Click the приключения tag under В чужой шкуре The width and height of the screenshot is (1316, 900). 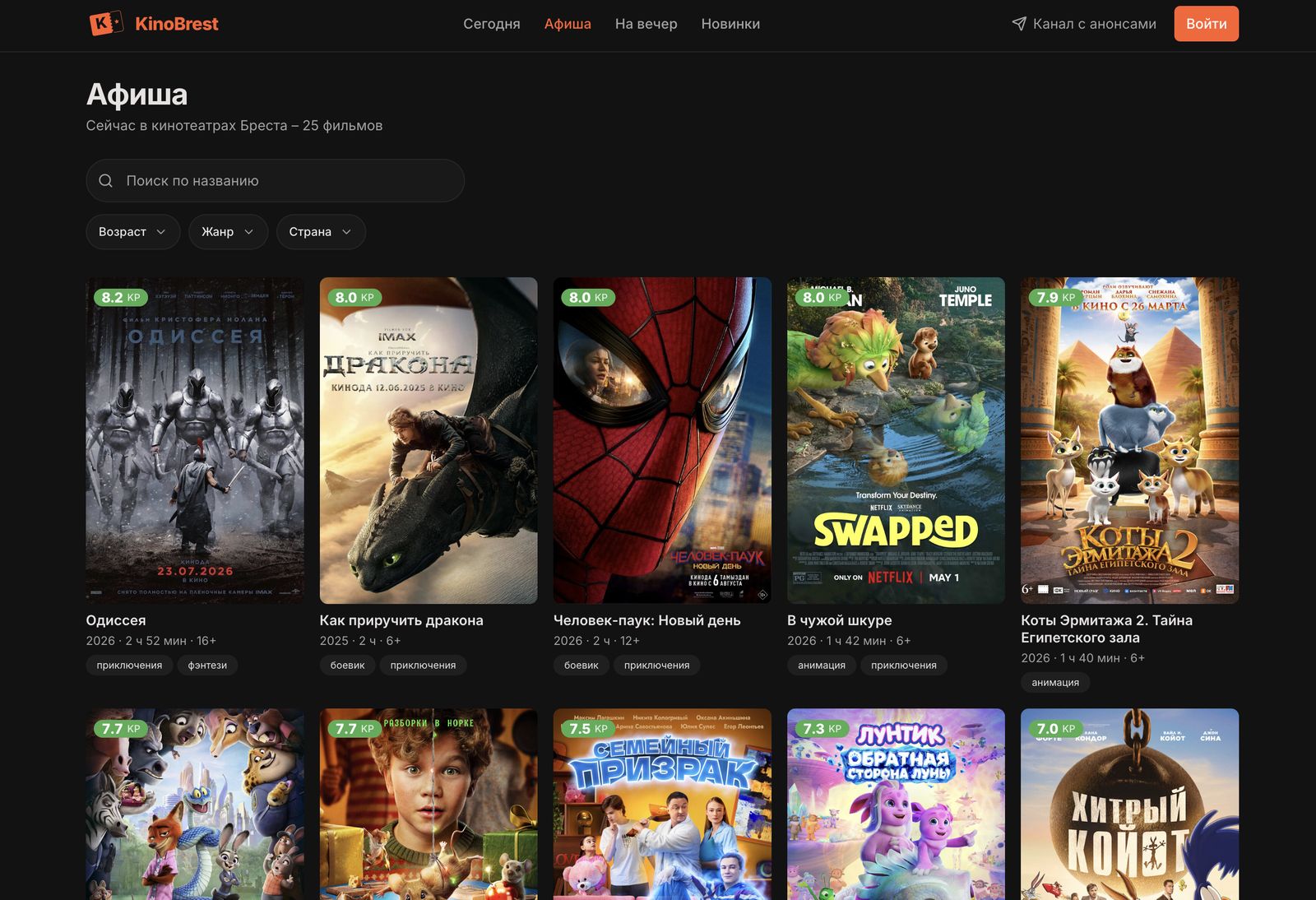coord(904,665)
